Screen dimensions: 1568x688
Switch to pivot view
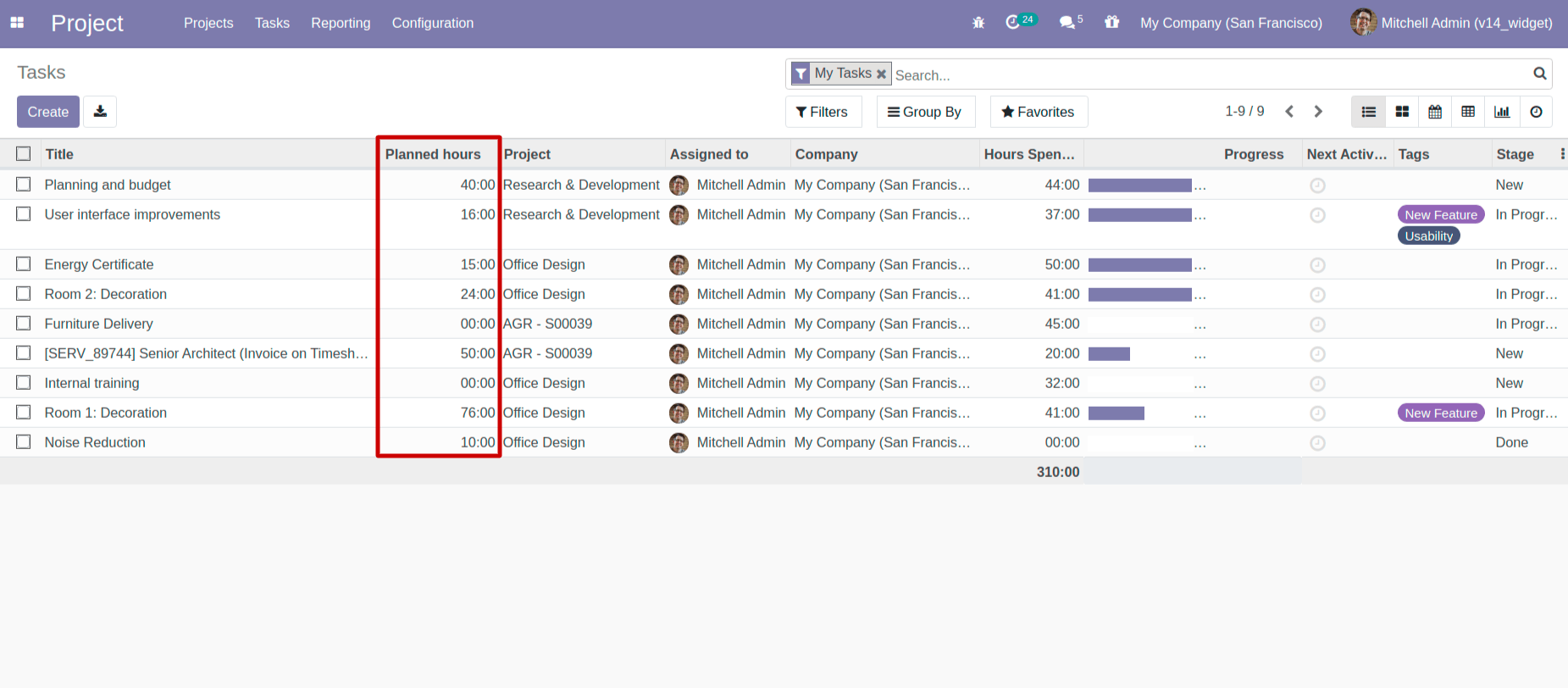(x=1468, y=112)
